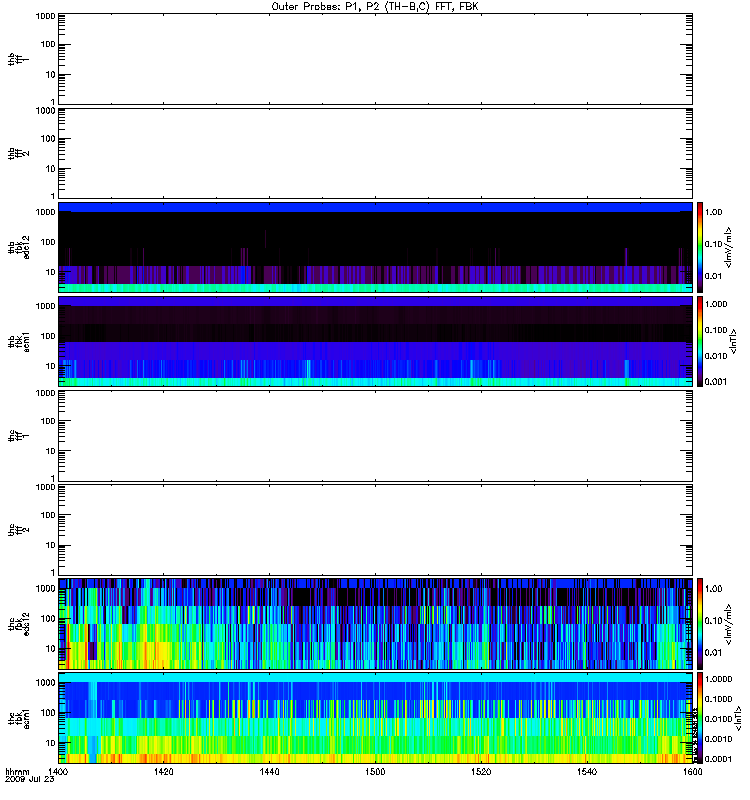Screen dimensions: 750x800
Task: Click the "thc fff 1" y-axis title
Action: (18, 436)
